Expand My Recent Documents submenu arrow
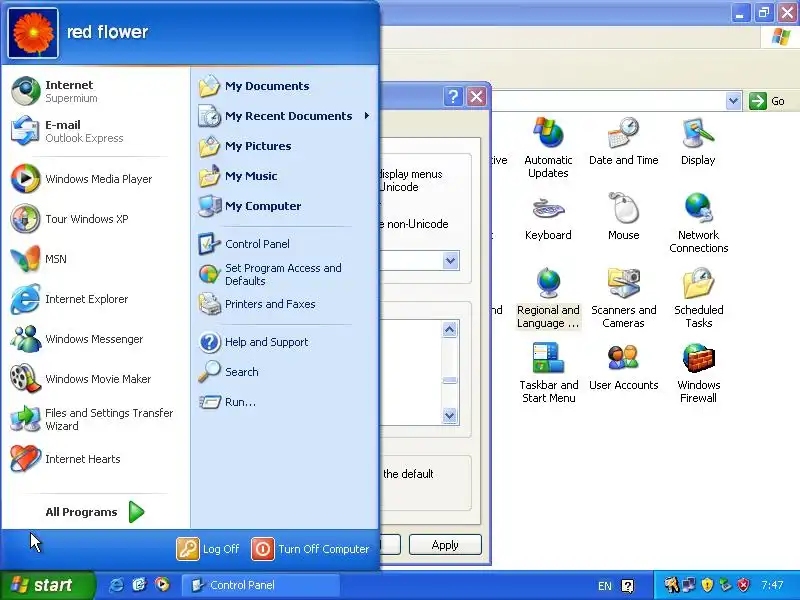Screen dimensions: 800x600 367,116
